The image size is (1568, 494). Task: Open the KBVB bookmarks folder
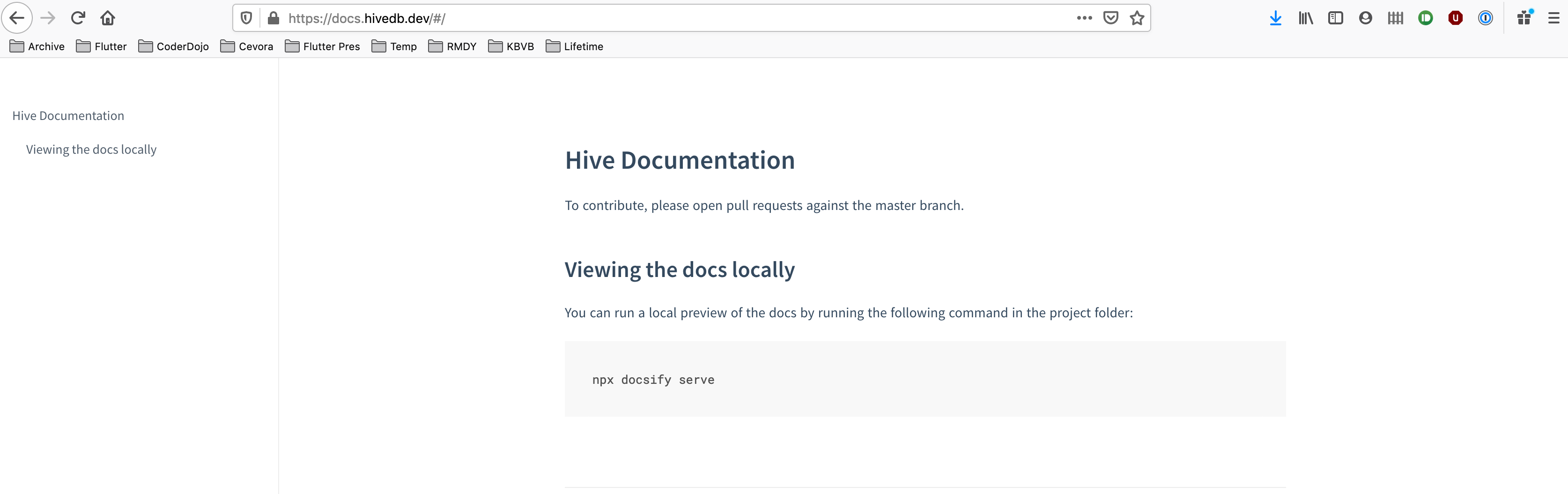pyautogui.click(x=511, y=46)
